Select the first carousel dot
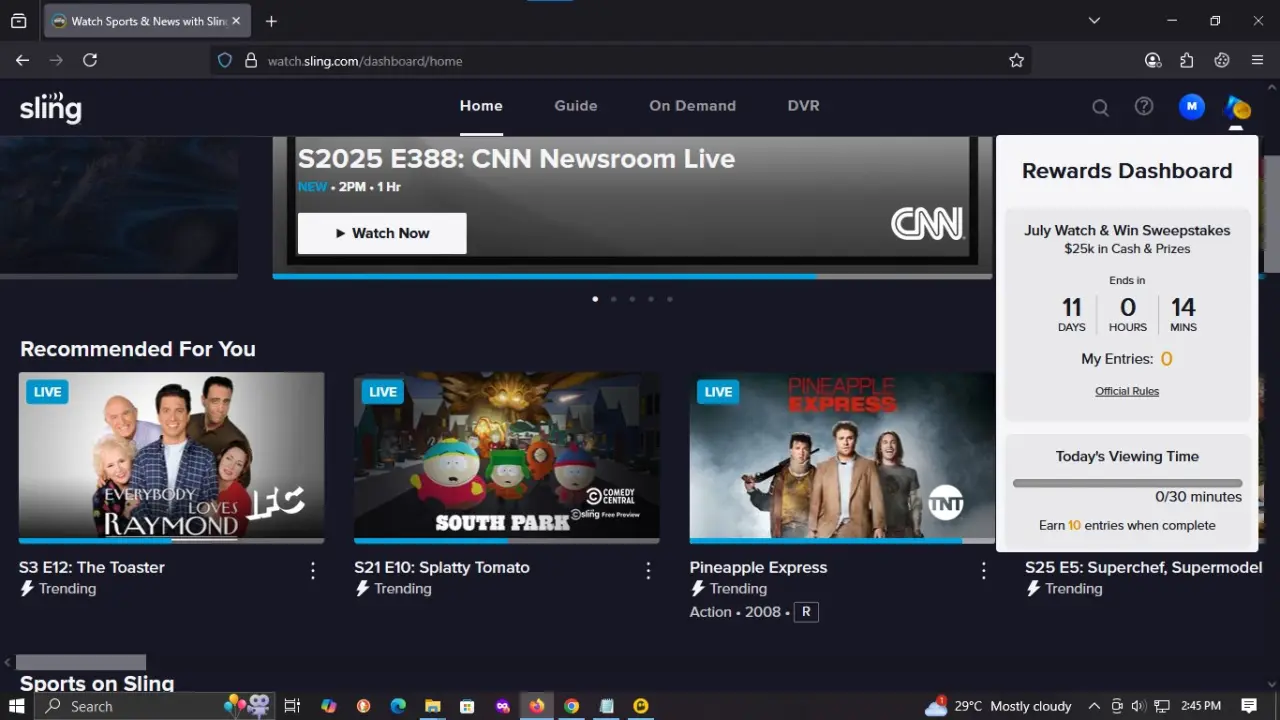 pyautogui.click(x=595, y=299)
